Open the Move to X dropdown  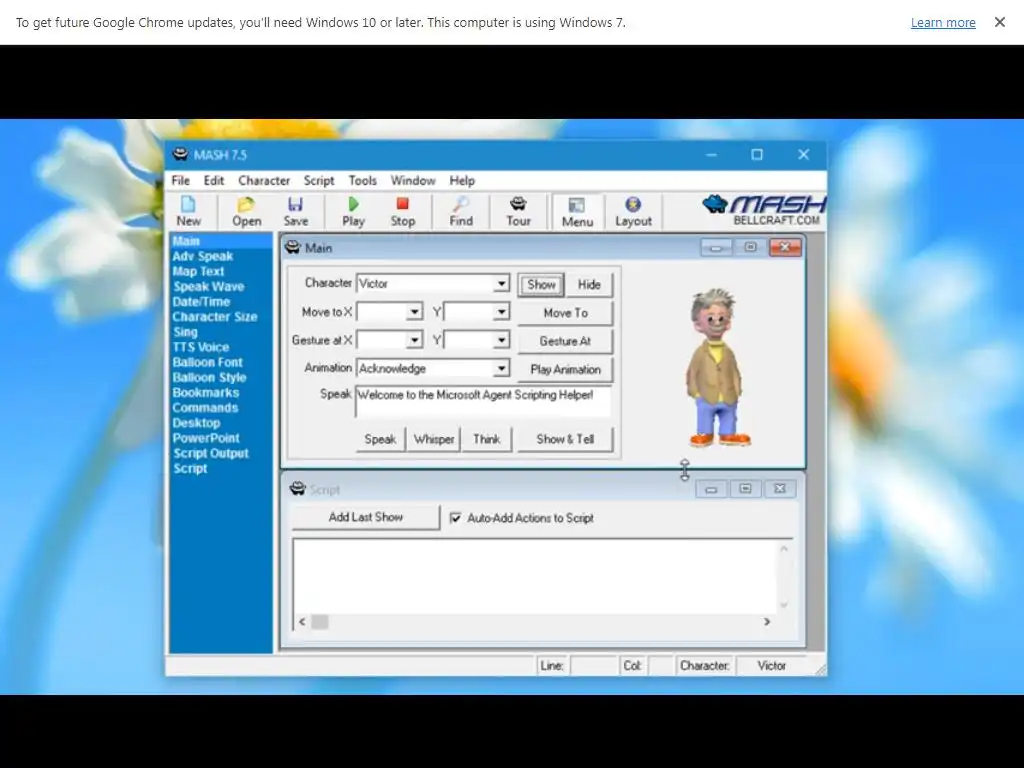(414, 312)
